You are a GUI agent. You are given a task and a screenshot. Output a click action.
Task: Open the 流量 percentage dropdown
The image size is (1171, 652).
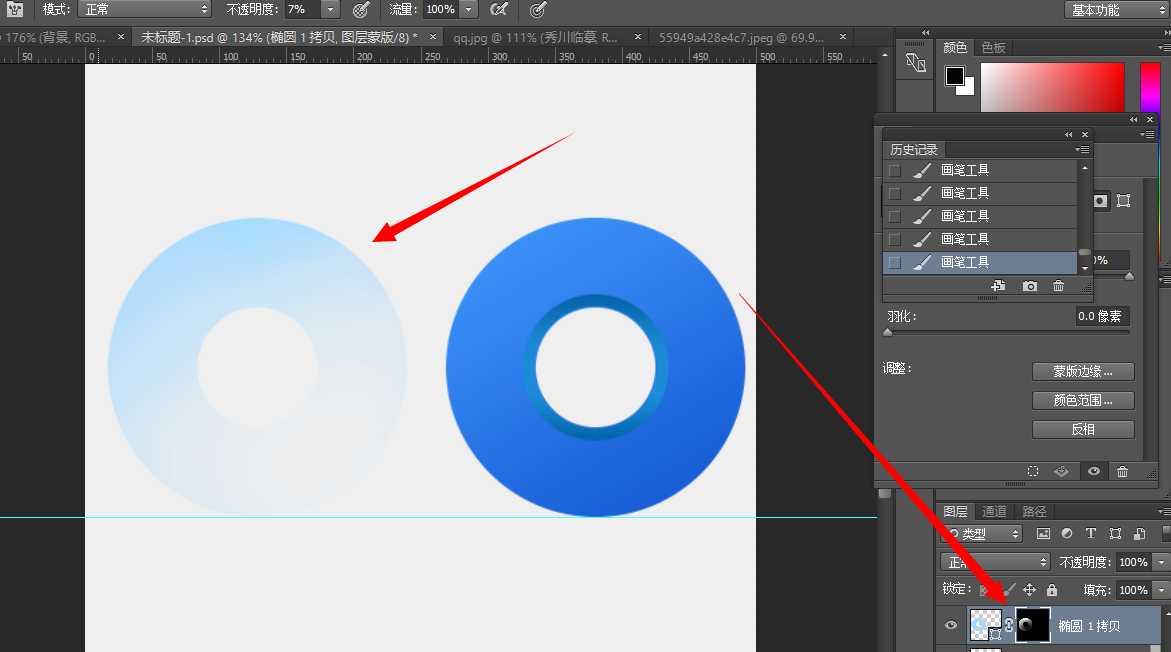[x=468, y=10]
